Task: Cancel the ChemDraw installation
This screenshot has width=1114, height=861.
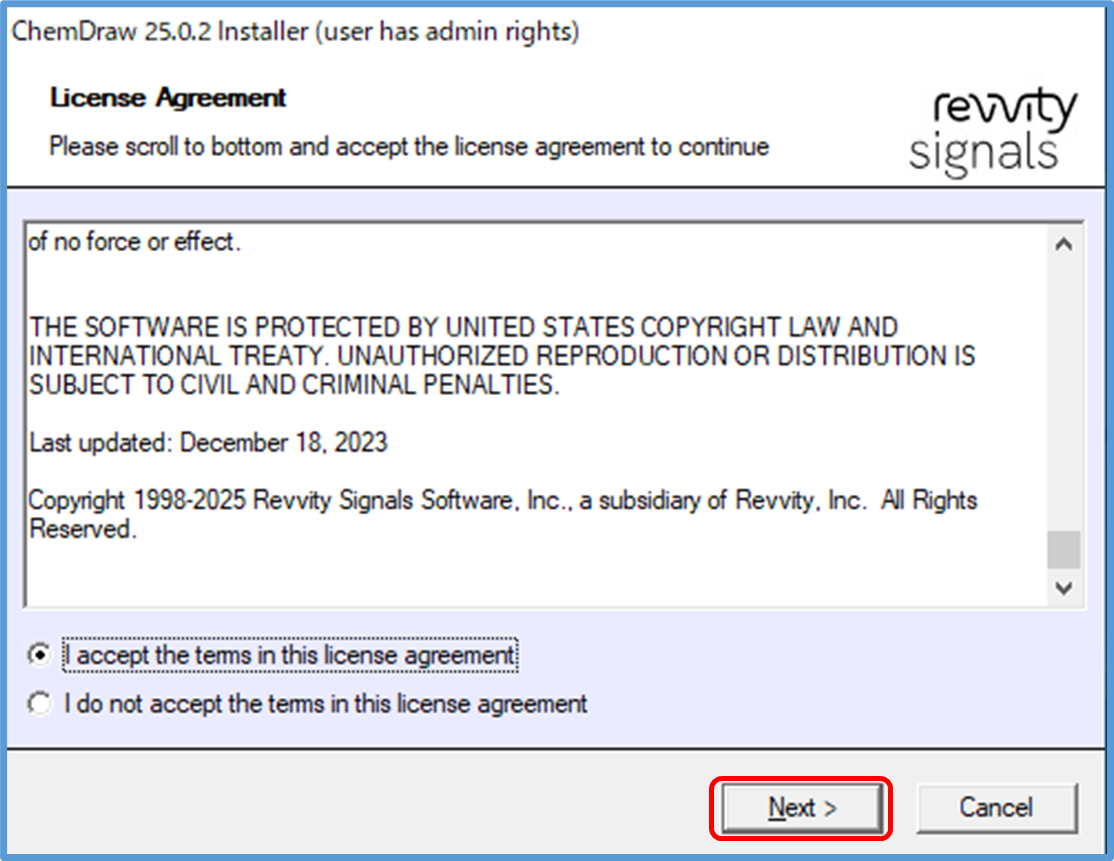Action: click(x=996, y=808)
